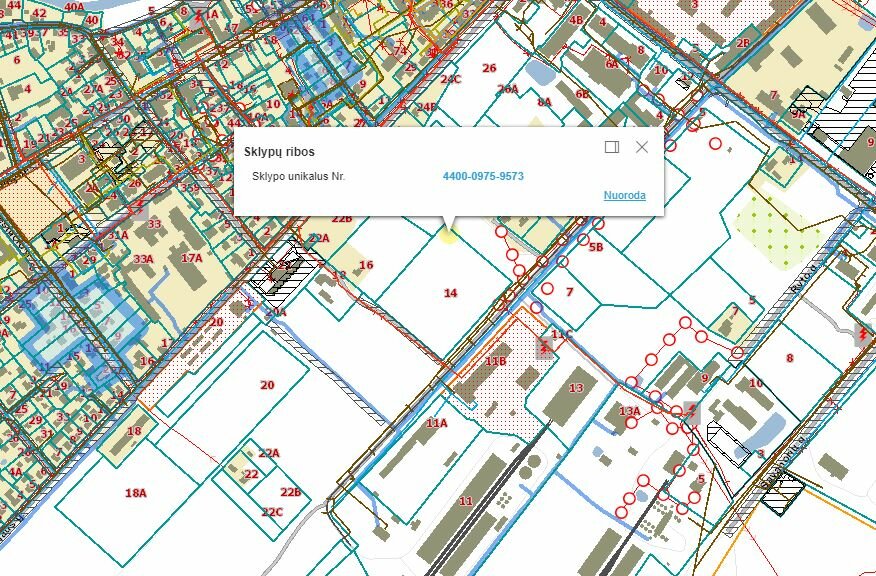
Task: Click parcel label 26A
Action: tap(507, 89)
